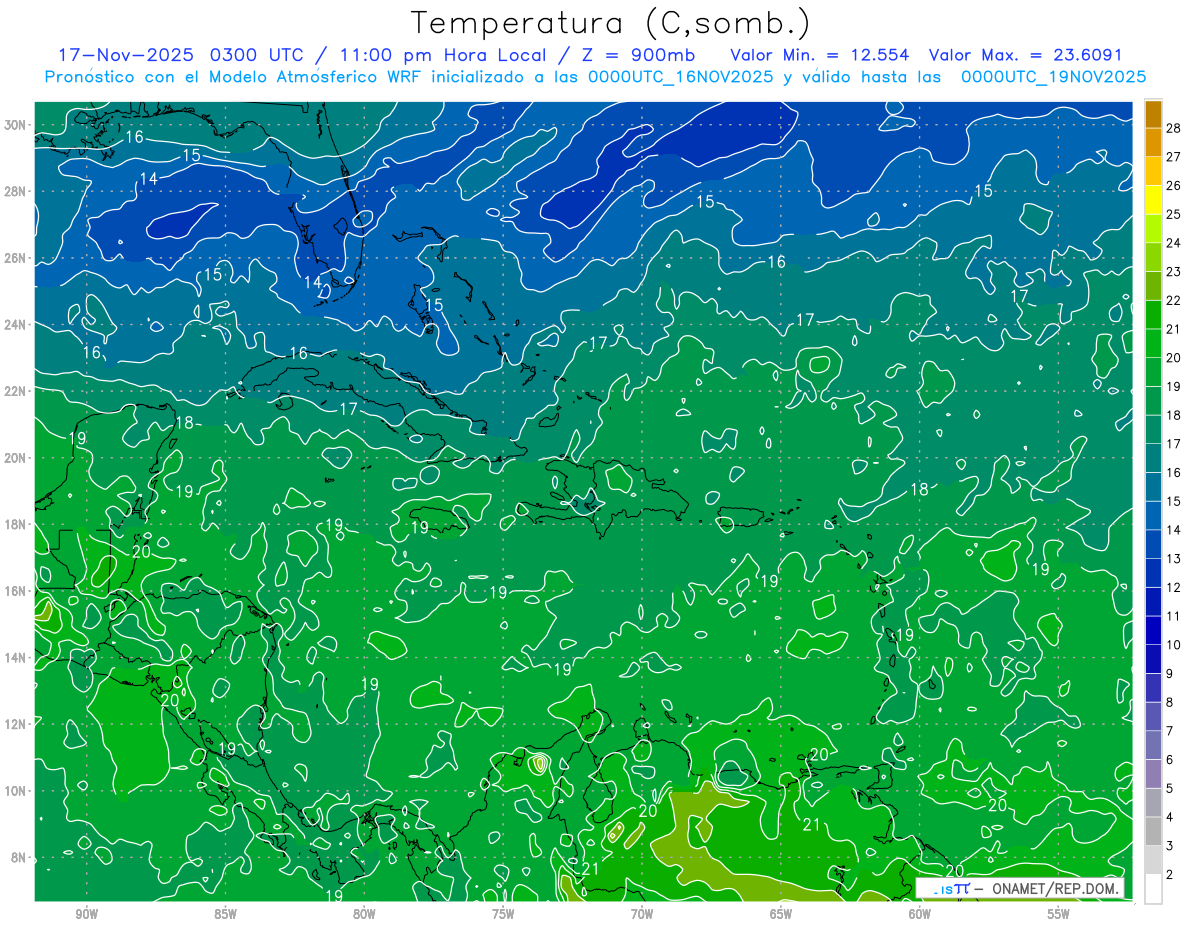1200x927 pixels.
Task: Click the latitude axis label "14N"
Action: (15, 658)
